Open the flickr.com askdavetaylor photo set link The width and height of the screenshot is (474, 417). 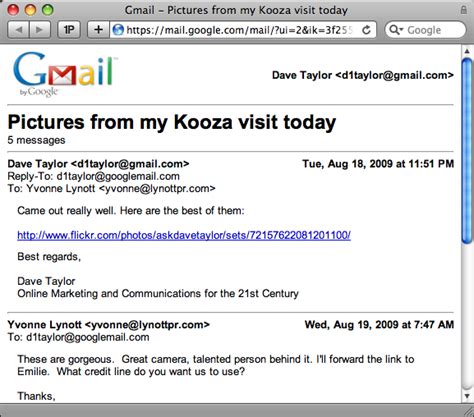[184, 235]
